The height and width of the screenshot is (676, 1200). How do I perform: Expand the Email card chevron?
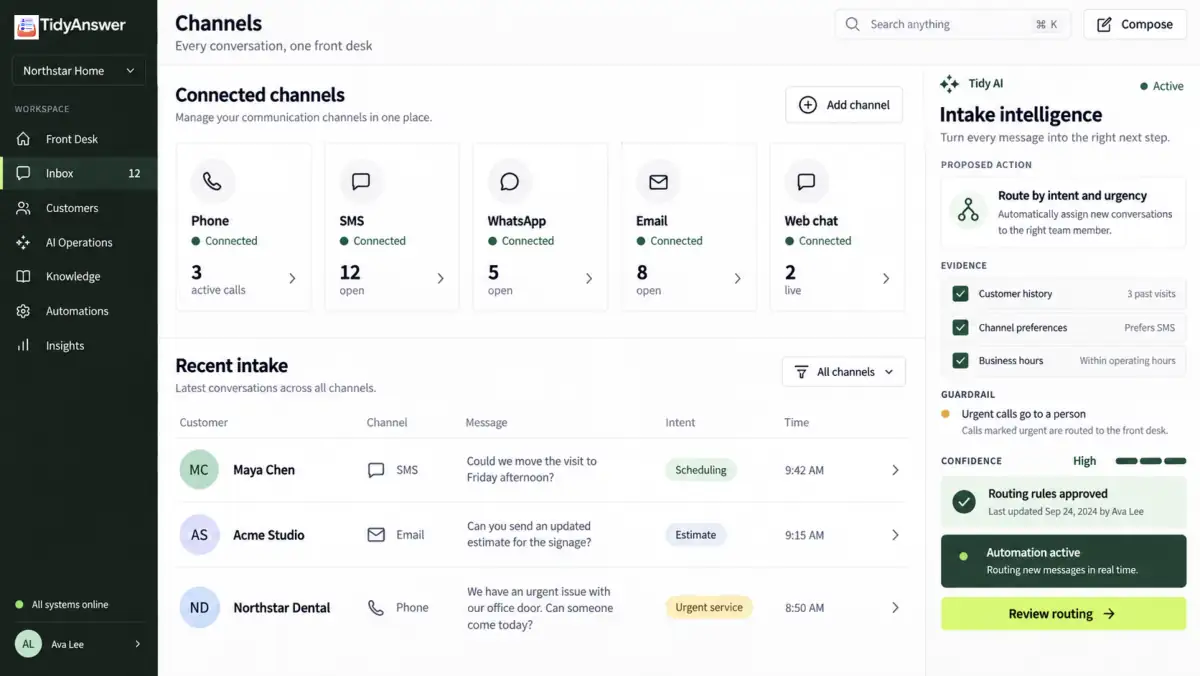point(737,279)
